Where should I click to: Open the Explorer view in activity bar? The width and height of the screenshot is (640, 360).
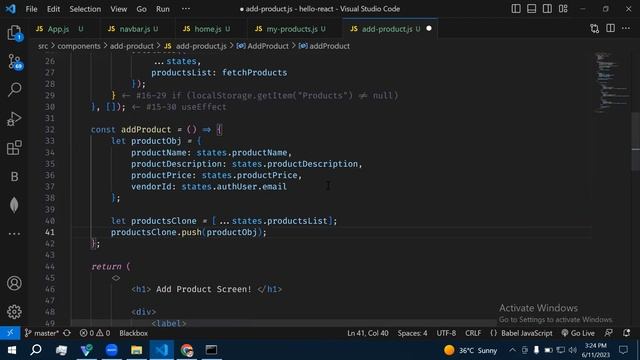14,33
